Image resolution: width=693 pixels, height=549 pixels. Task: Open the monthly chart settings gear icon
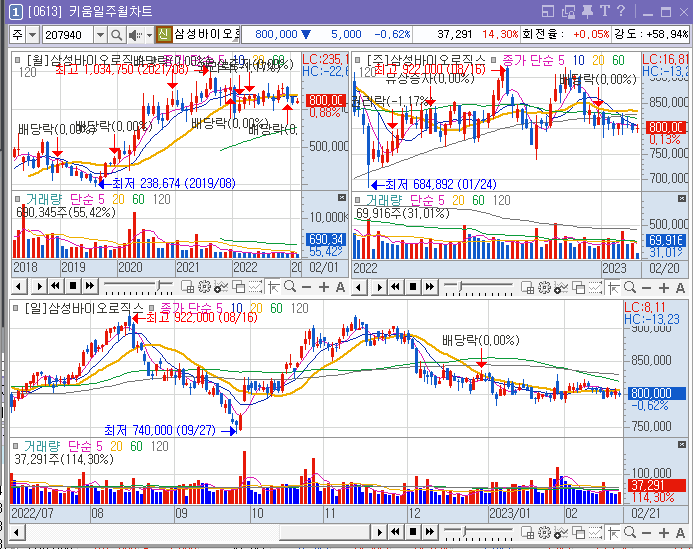click(x=204, y=287)
